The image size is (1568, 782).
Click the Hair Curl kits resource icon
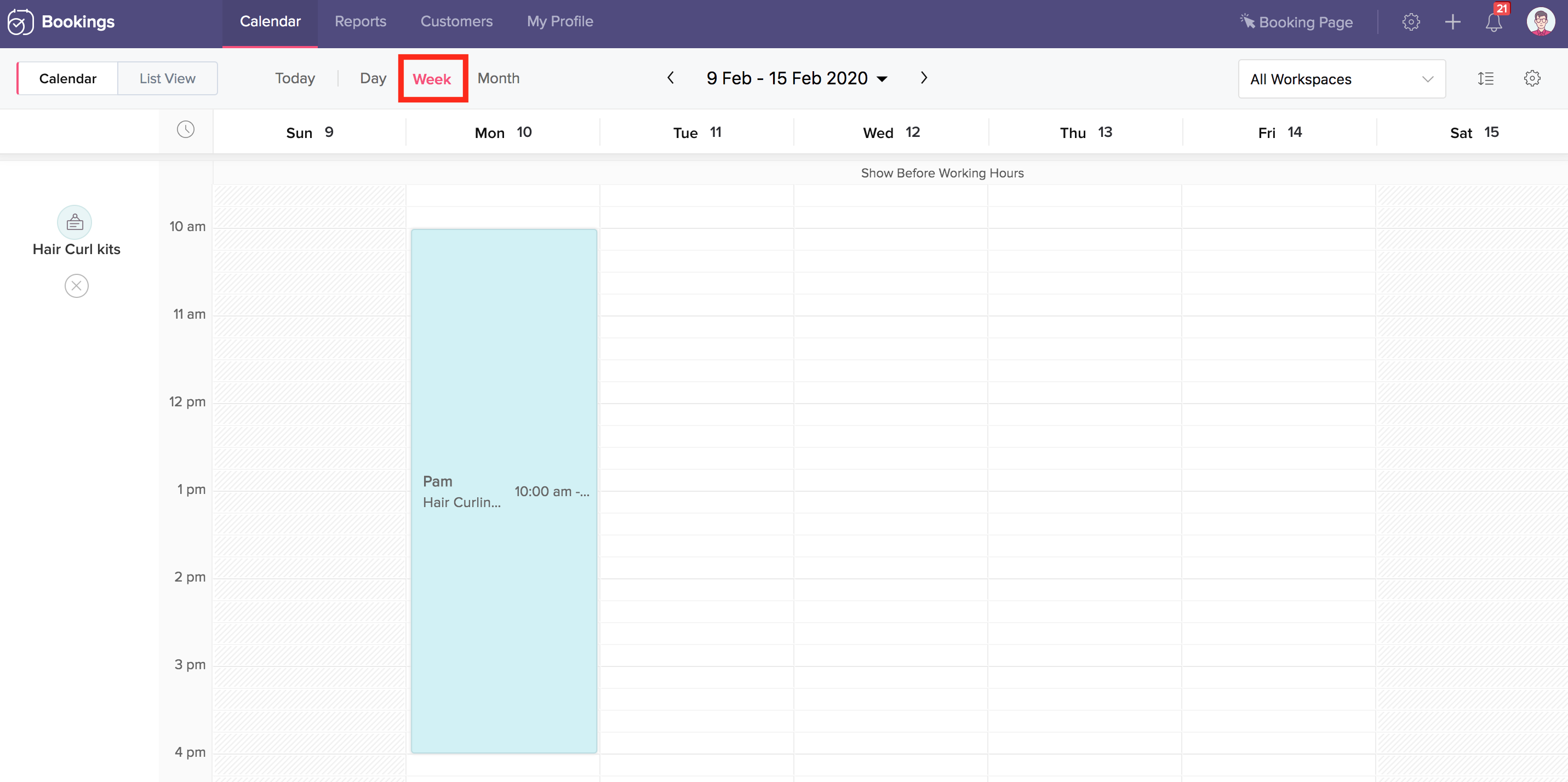pyautogui.click(x=75, y=222)
